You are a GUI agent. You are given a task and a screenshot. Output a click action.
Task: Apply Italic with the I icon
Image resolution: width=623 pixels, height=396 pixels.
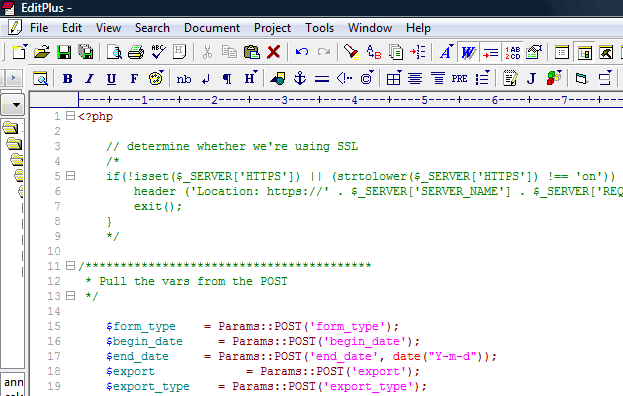point(89,79)
